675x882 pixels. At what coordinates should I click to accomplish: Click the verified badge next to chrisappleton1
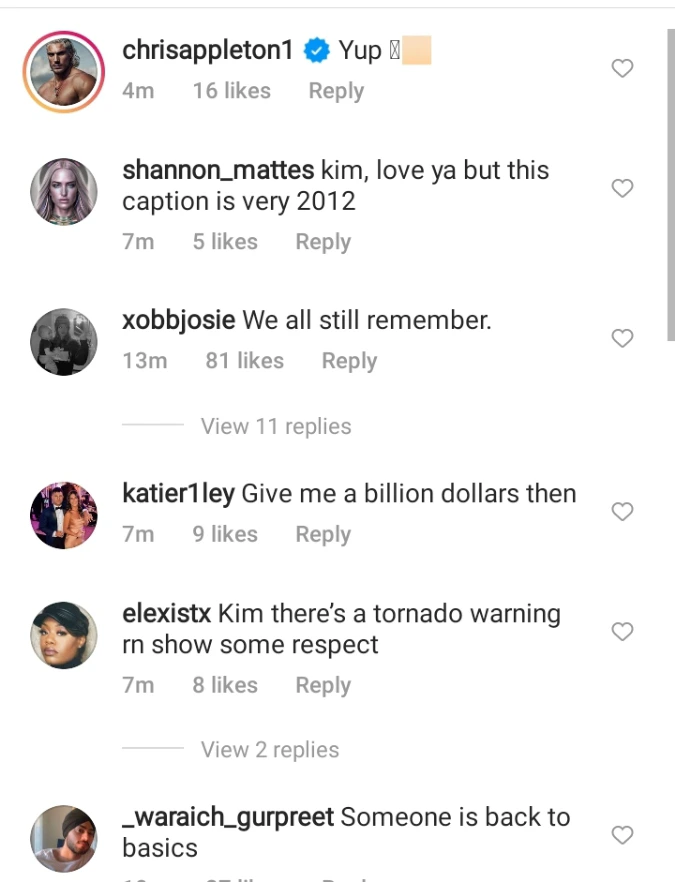click(x=317, y=51)
